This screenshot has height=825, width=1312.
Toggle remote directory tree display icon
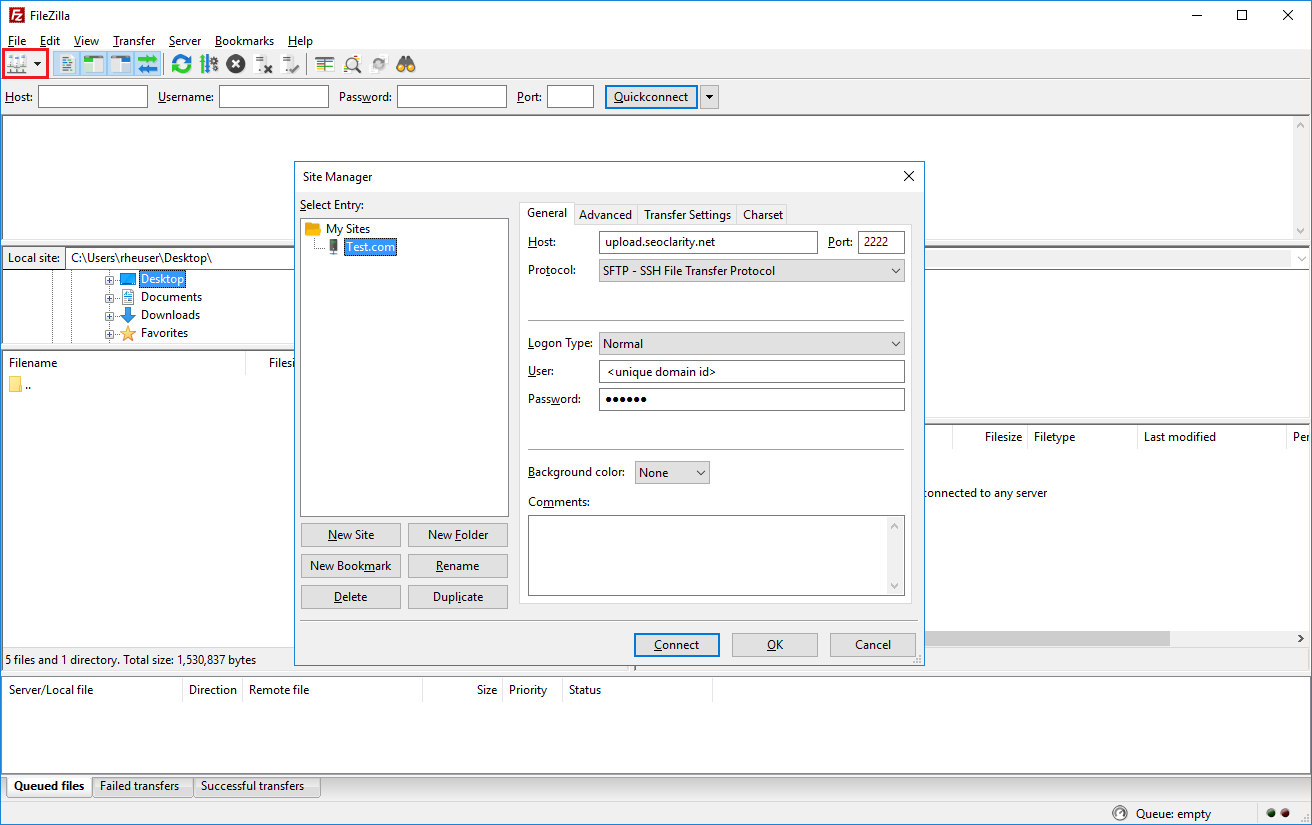click(x=121, y=65)
